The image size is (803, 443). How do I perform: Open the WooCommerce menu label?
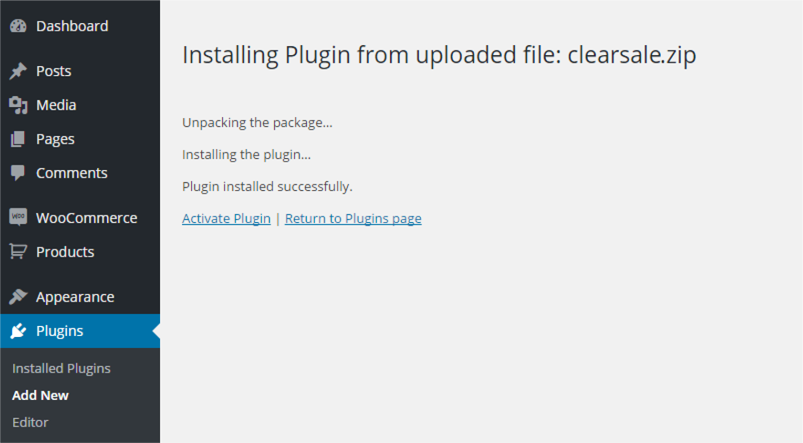pyautogui.click(x=86, y=217)
